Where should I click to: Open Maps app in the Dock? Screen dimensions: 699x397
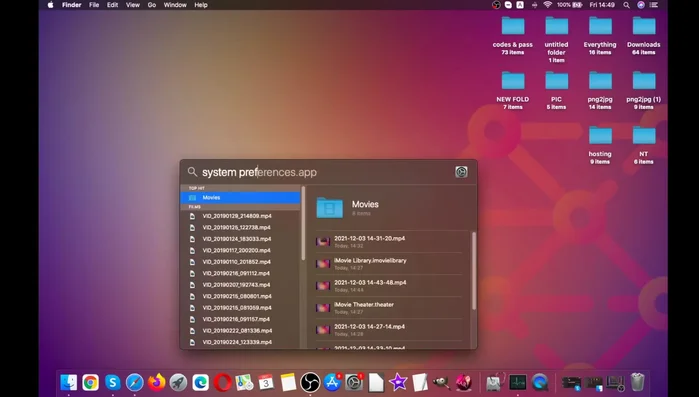[x=244, y=382]
